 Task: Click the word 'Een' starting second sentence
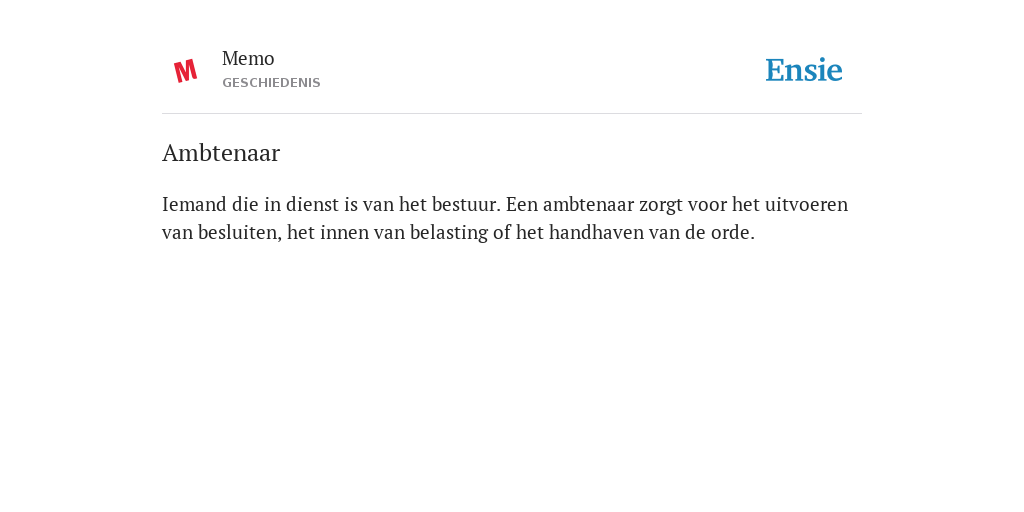coord(522,205)
